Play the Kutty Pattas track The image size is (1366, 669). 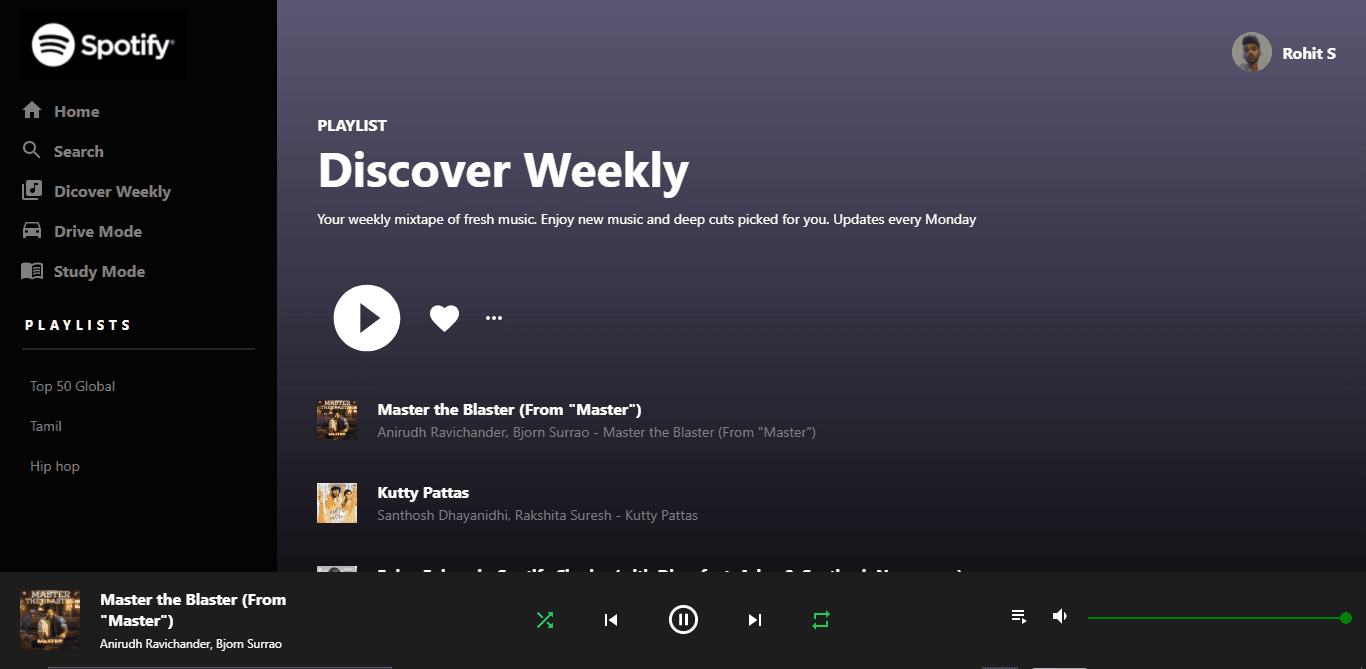pos(423,492)
